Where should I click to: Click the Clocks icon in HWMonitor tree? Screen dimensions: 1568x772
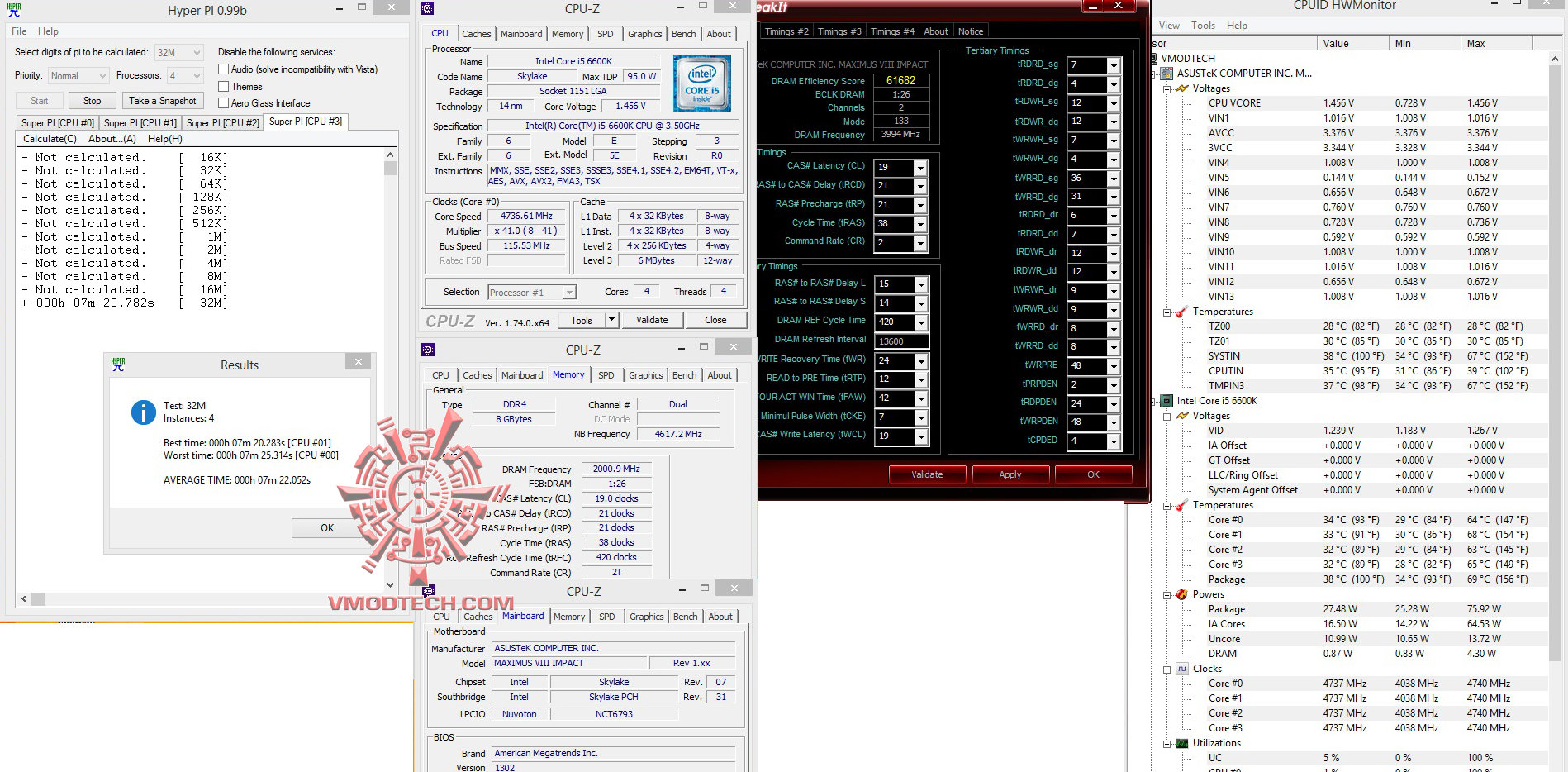[1181, 669]
